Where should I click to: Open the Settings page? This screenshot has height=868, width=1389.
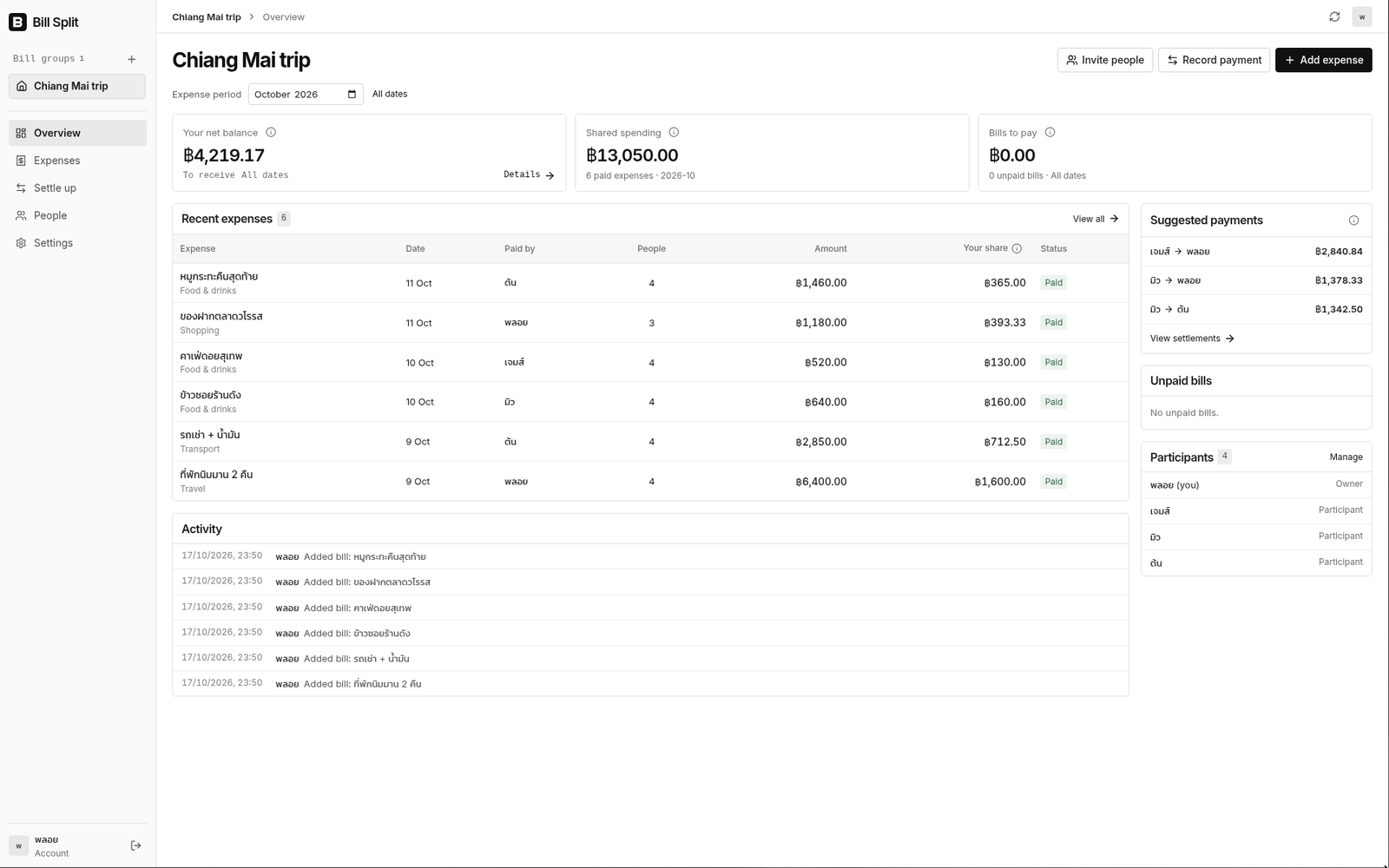tap(77, 243)
